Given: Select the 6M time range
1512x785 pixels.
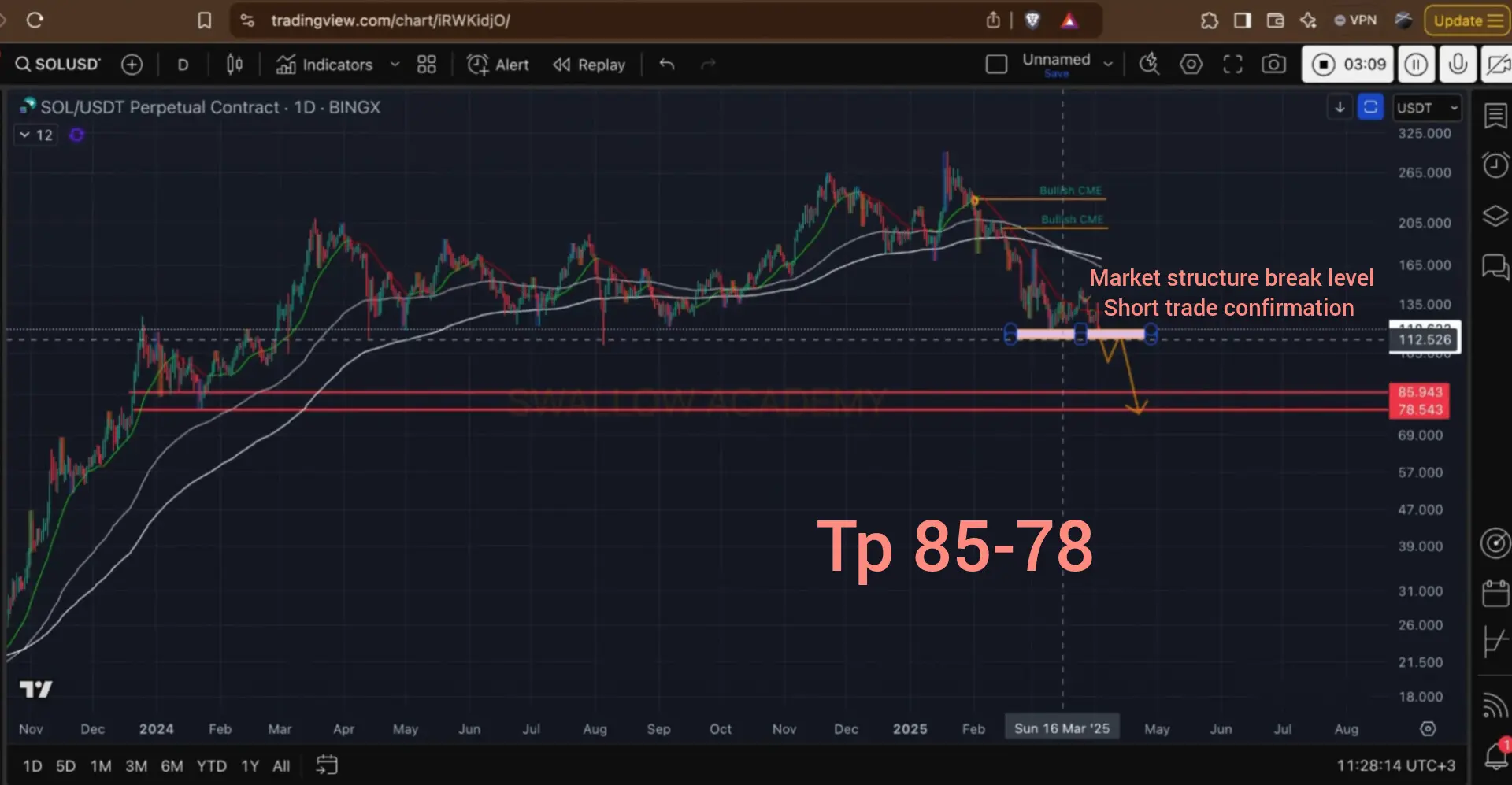Looking at the screenshot, I should [x=172, y=766].
